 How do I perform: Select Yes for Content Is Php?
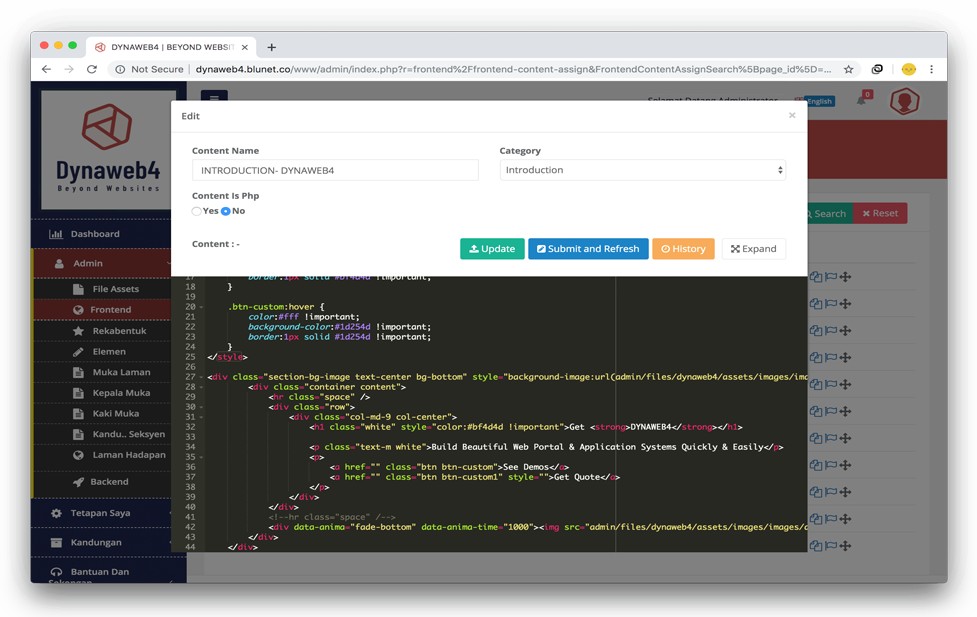click(x=196, y=211)
